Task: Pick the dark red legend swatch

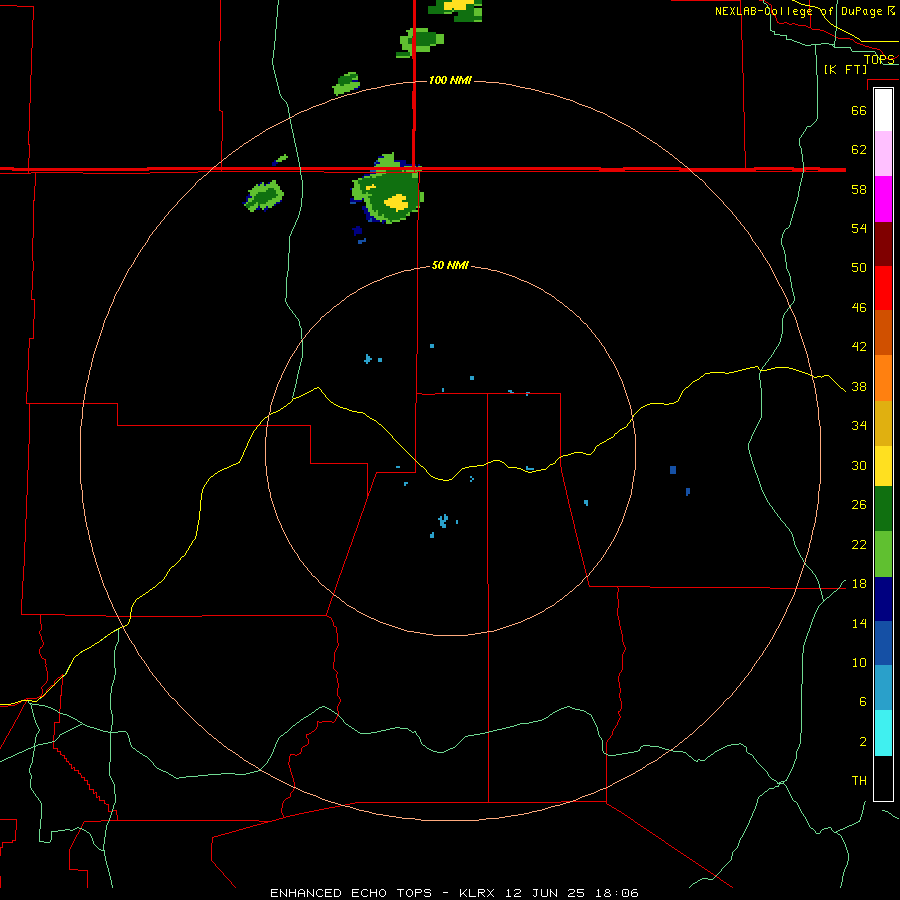Action: [883, 245]
